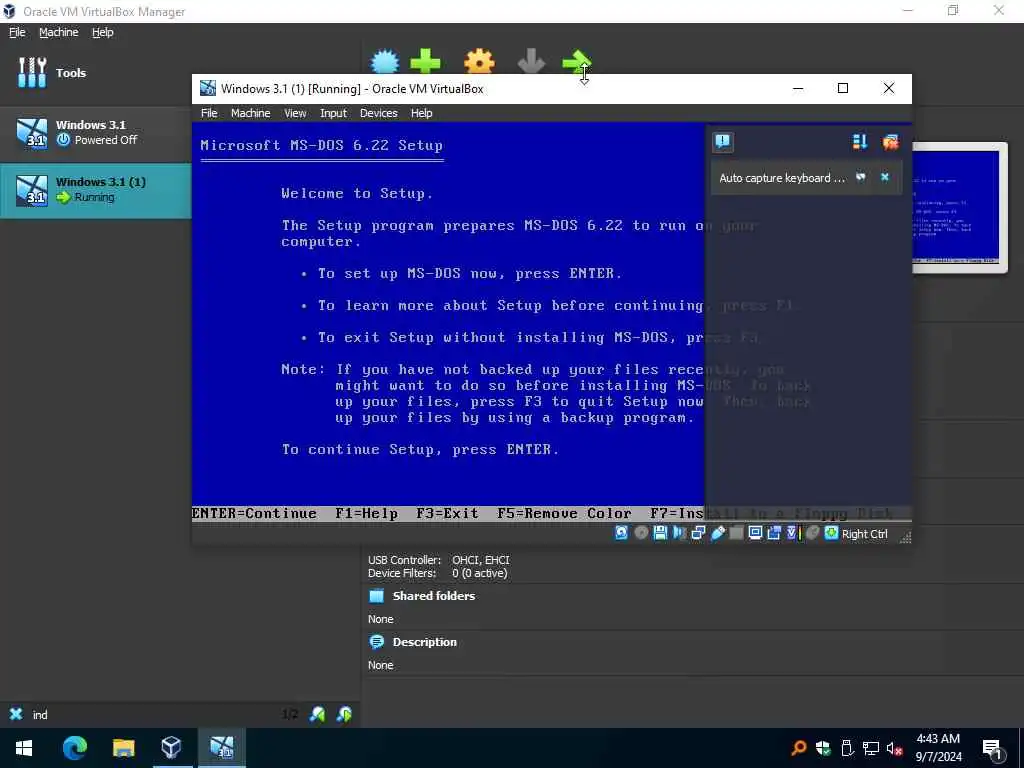This screenshot has height=768, width=1024.
Task: Click the recording status icon in VM status bar
Action: [x=774, y=533]
